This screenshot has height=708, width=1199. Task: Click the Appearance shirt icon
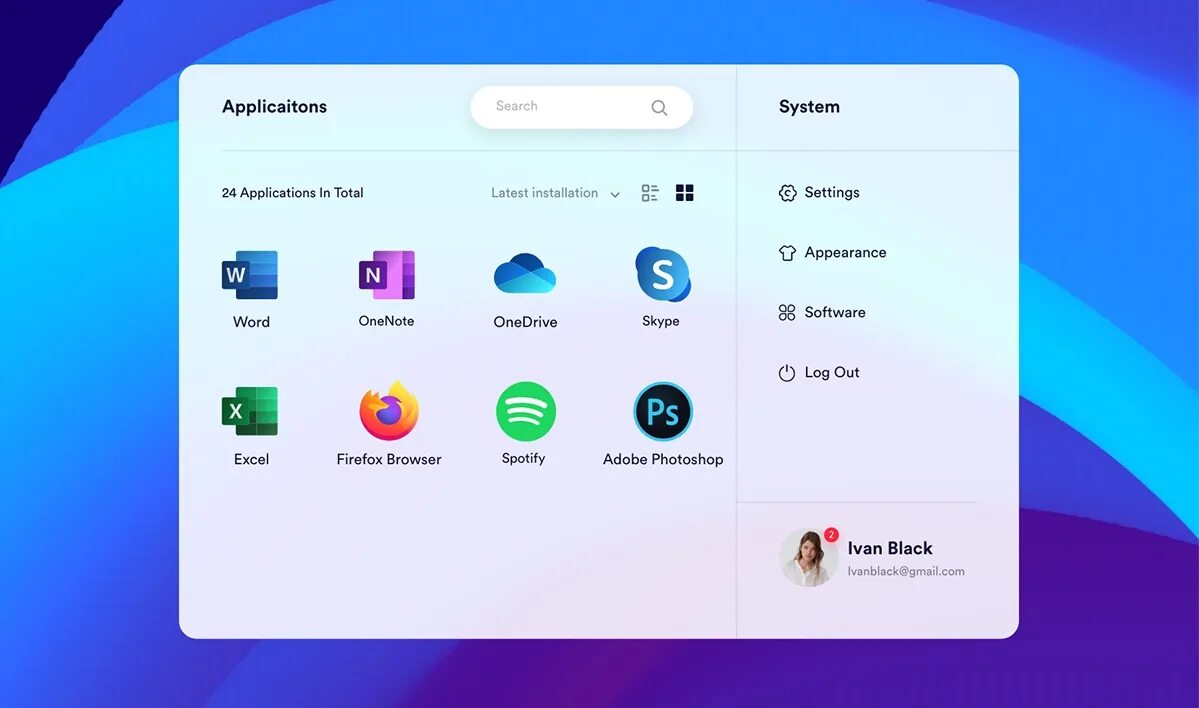787,253
